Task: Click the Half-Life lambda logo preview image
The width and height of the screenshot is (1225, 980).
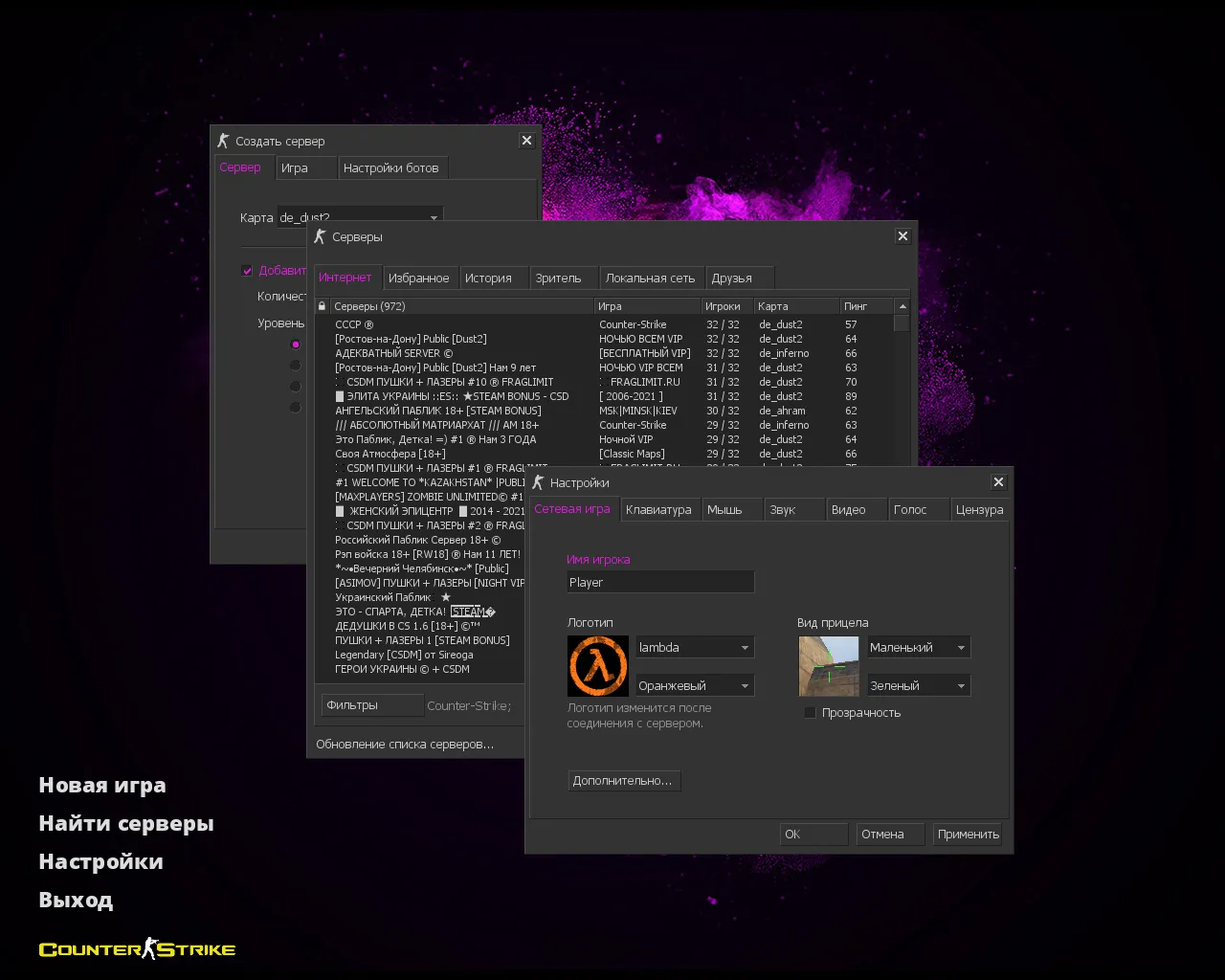Action: pos(597,666)
